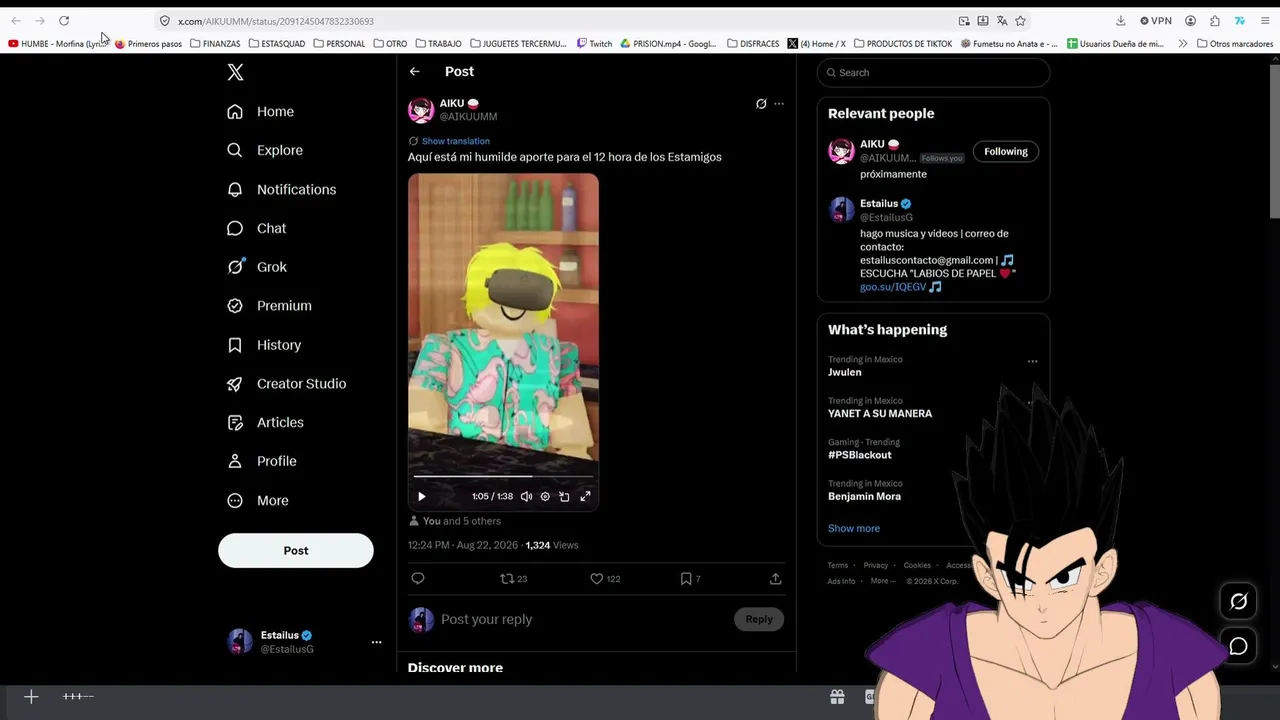
Task: Open the video settings gear
Action: coord(545,497)
